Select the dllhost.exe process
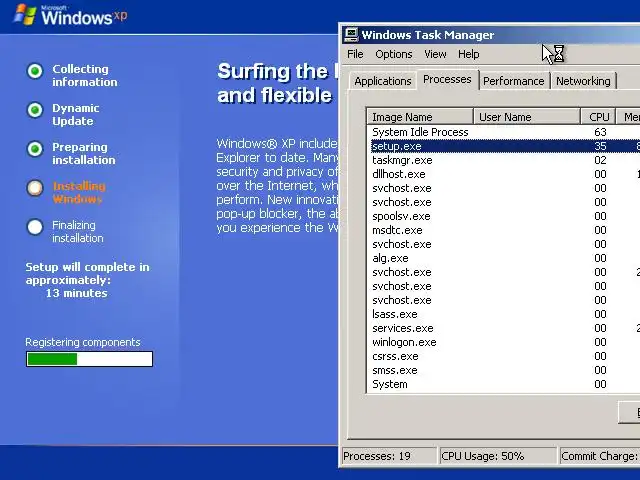 pos(504,174)
